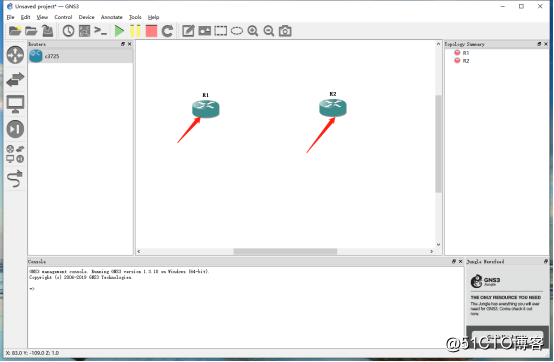554x362 pixels.
Task: Toggle show interface labels icon
Action: [x=84, y=31]
